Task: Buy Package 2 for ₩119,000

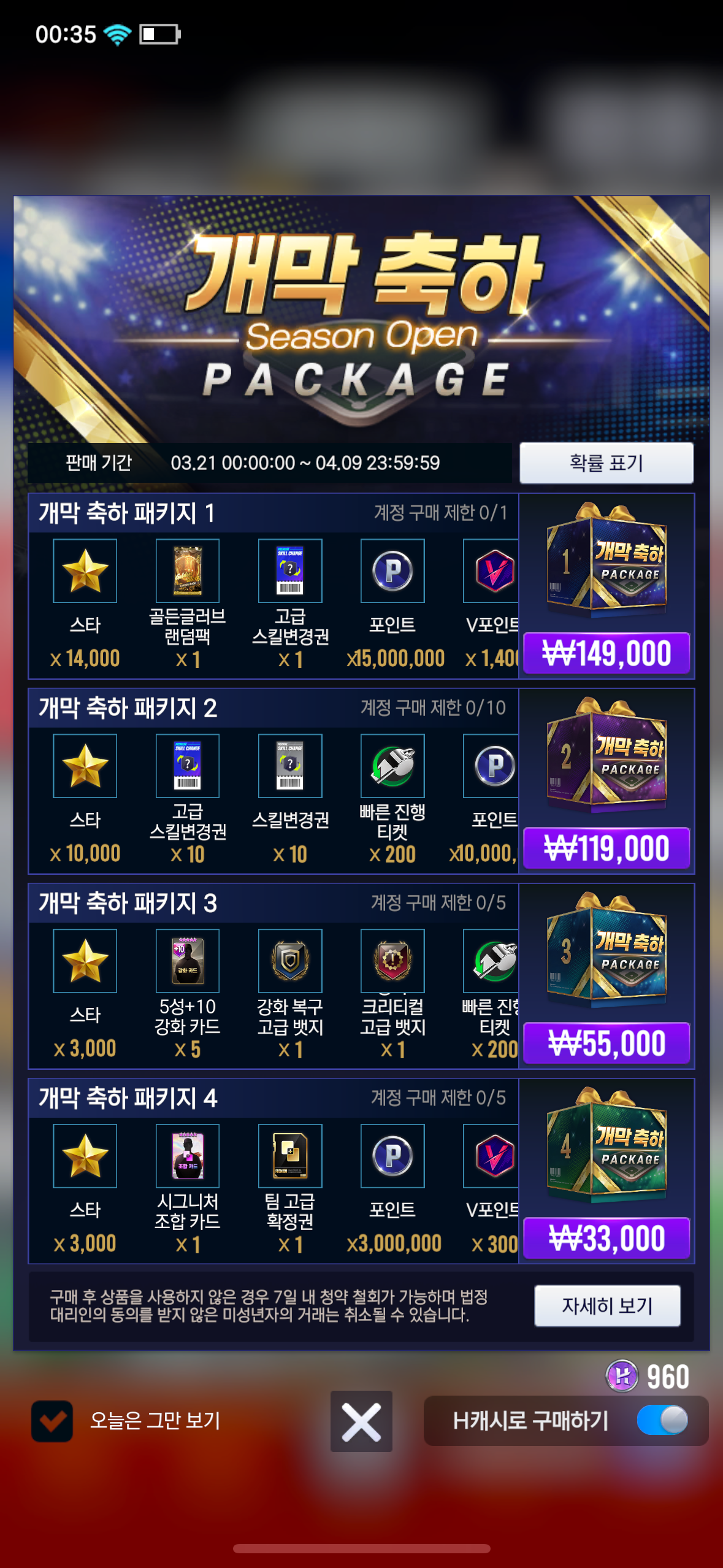Action: [x=606, y=848]
